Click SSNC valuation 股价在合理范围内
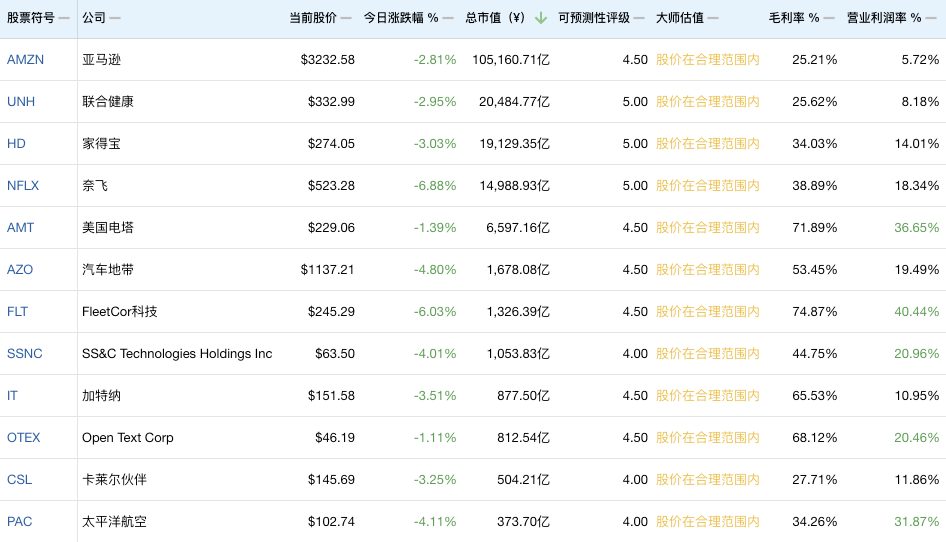Screen dimensions: 946x542 tap(708, 354)
